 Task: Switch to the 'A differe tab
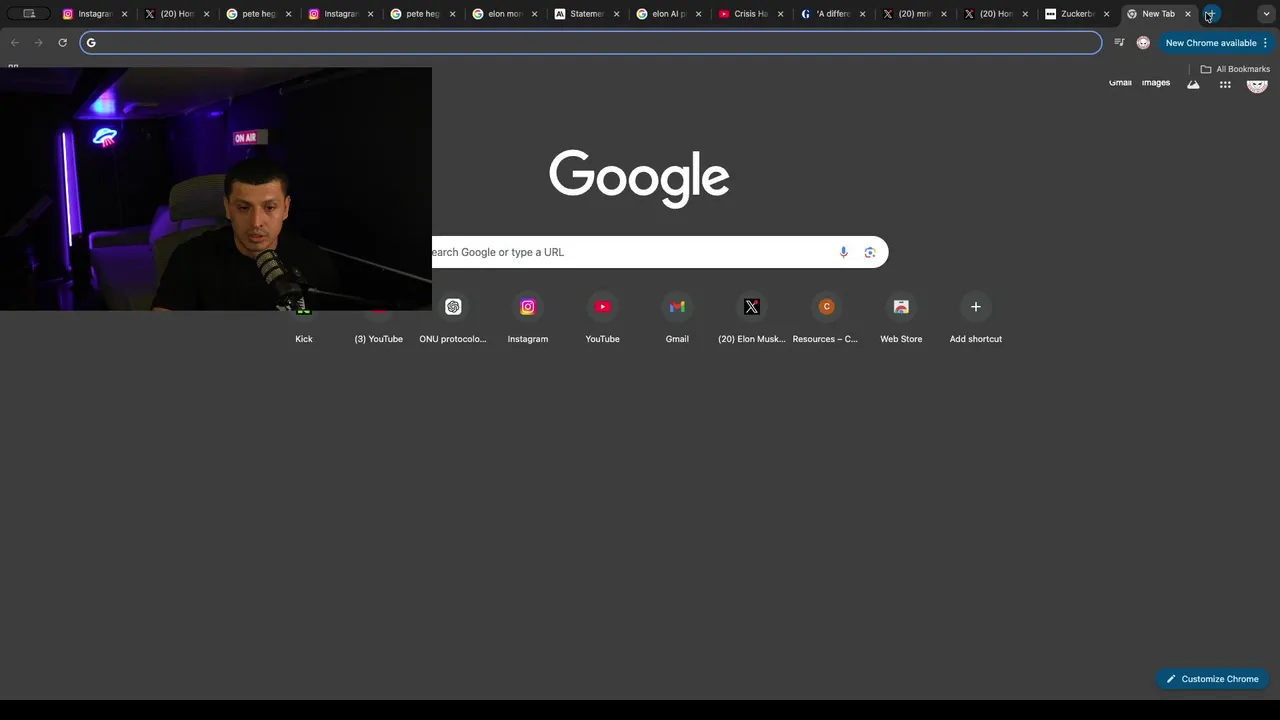tap(833, 14)
